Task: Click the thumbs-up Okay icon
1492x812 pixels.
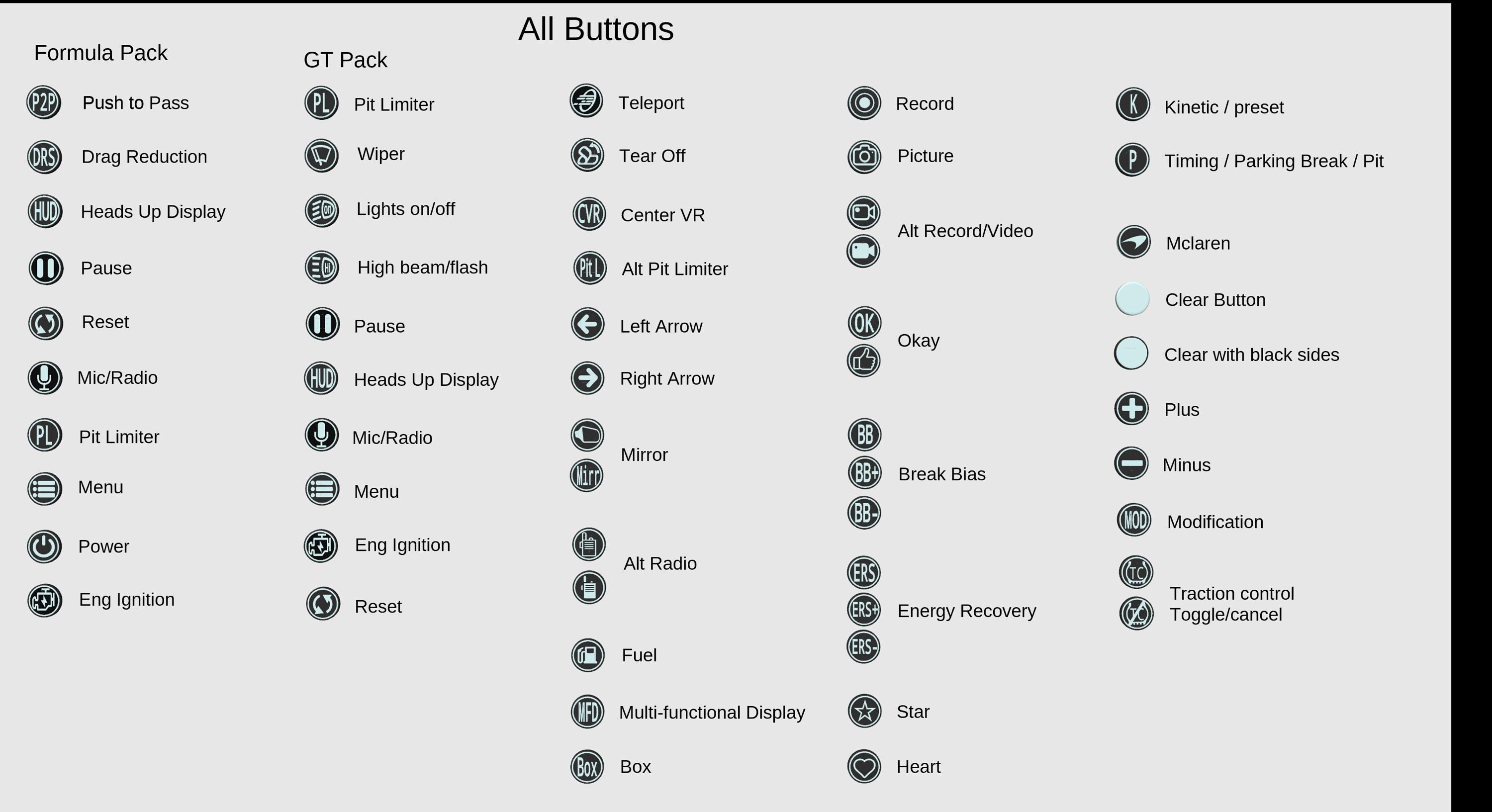Action: (x=863, y=360)
